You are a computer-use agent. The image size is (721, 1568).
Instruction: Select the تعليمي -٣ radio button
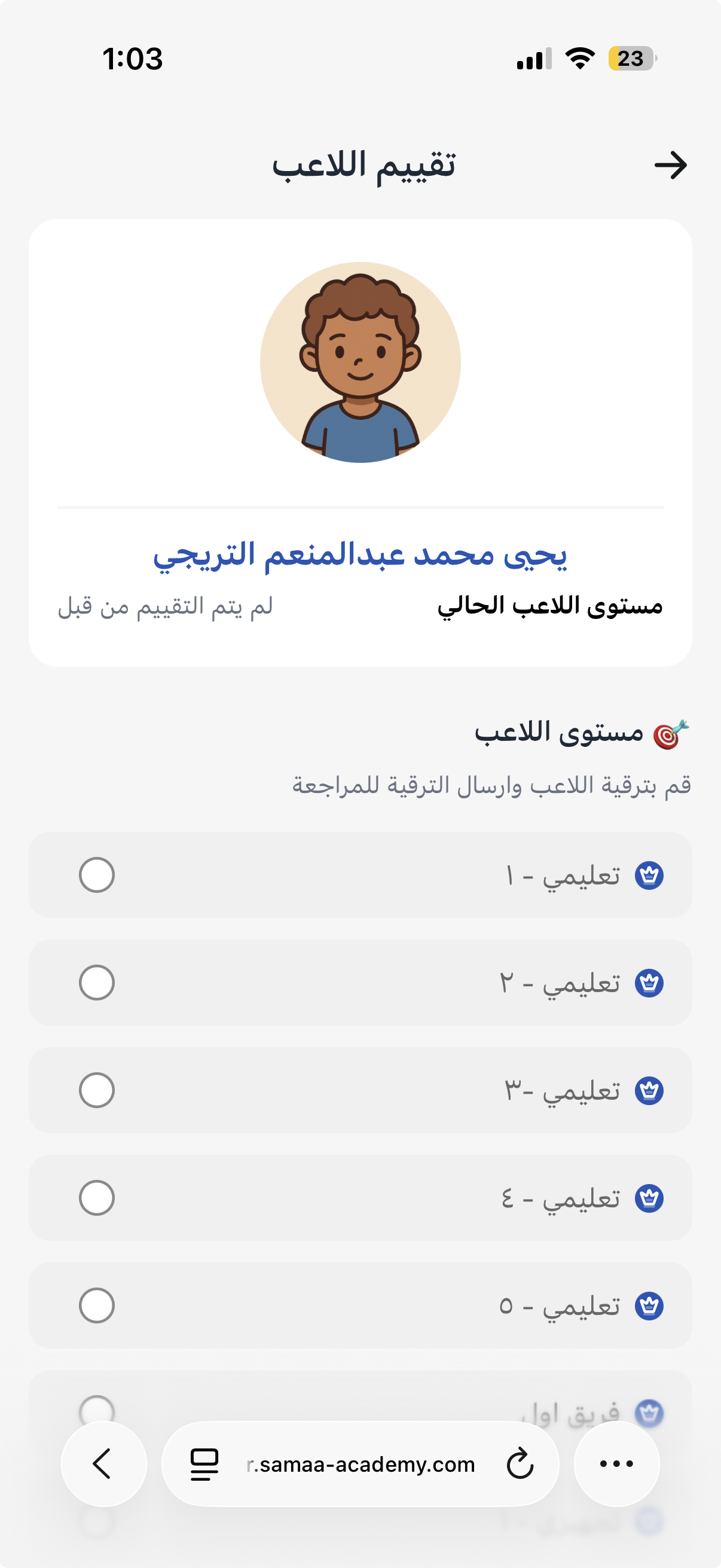[x=97, y=1090]
